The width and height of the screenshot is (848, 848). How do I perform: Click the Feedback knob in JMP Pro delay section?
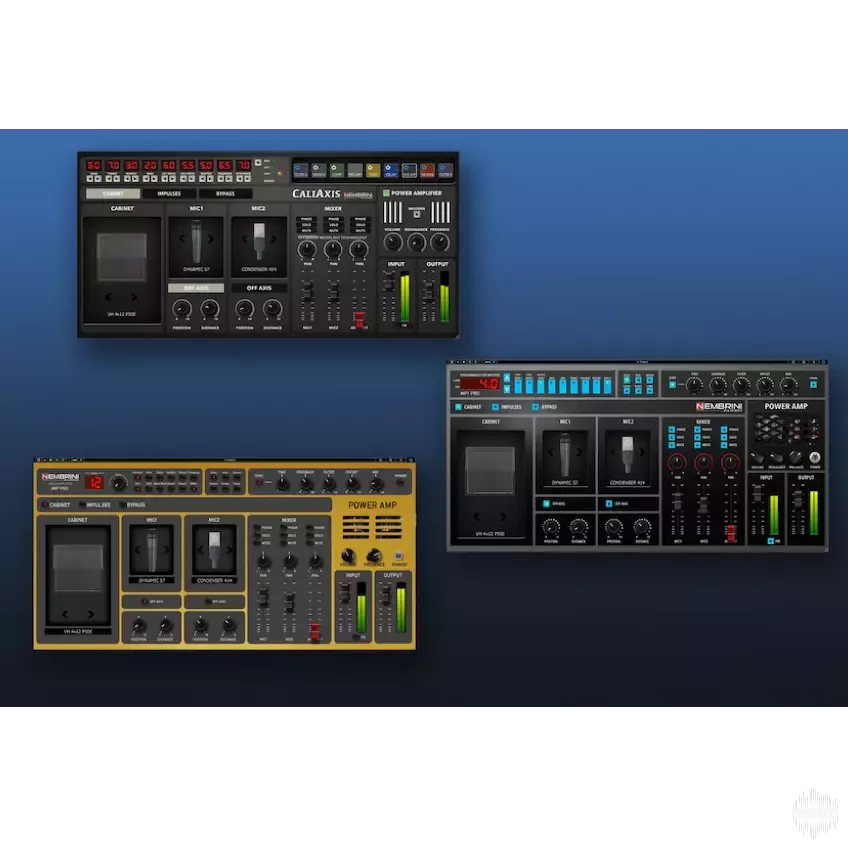click(x=306, y=485)
